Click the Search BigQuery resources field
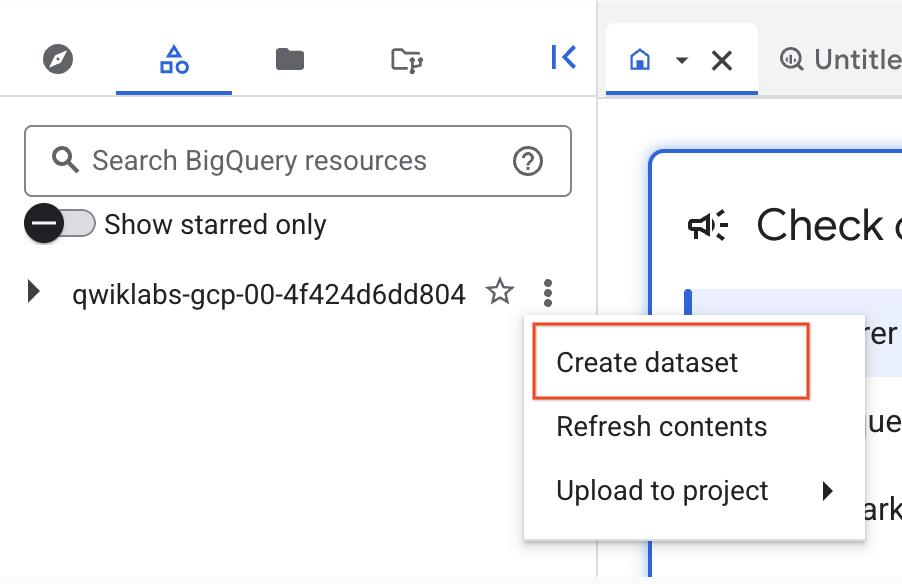Screen dimensions: 902x584 [x=297, y=161]
